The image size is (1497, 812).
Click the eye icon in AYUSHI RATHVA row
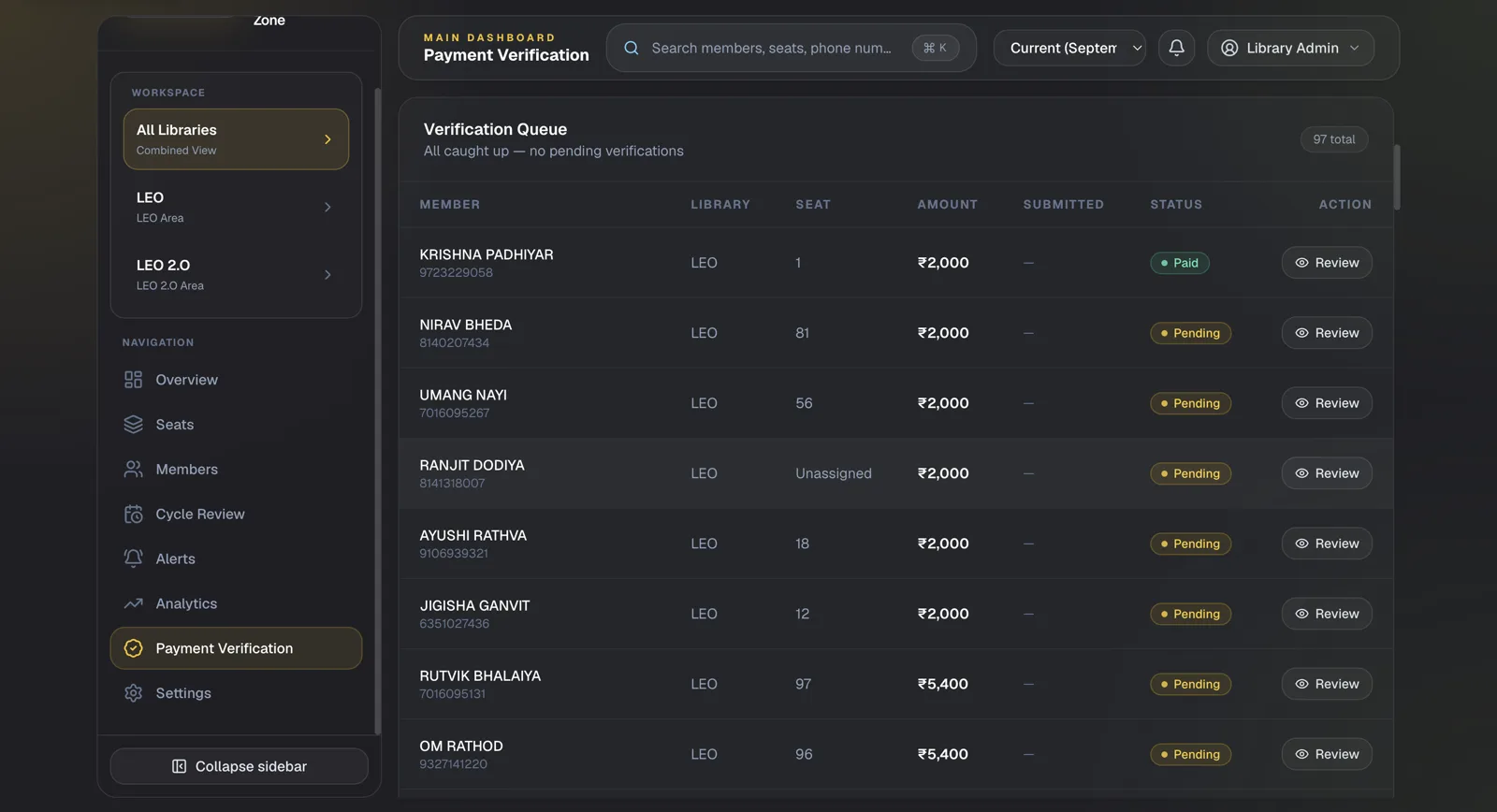point(1301,544)
